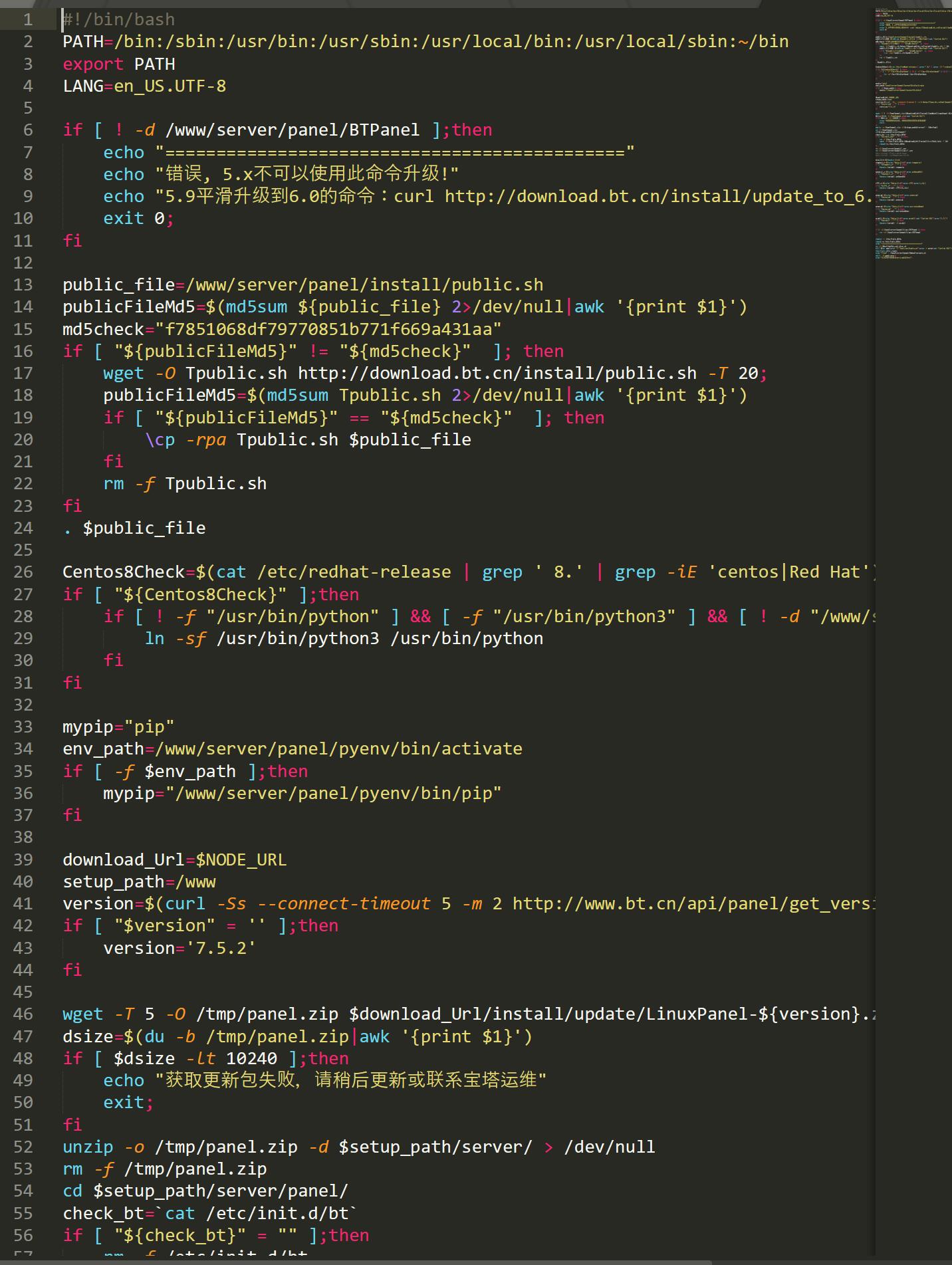Click 'http://download.bt.cn/install/public.sh' URL on line 17

(497, 374)
